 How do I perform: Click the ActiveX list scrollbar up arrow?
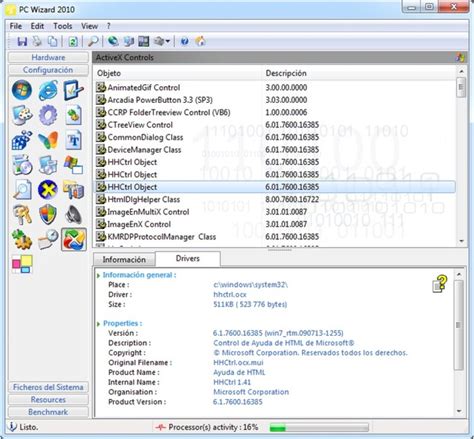tap(461, 71)
